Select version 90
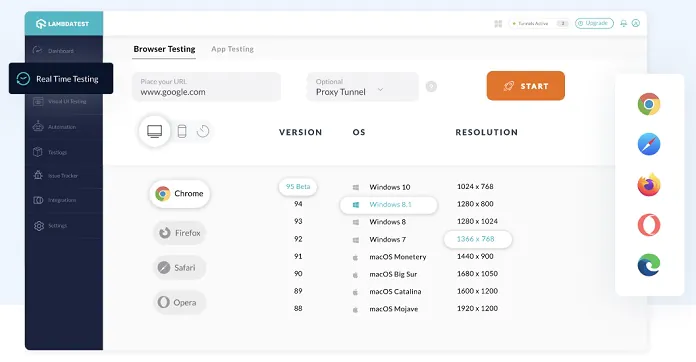Viewport: 696px width, 362px height. pyautogui.click(x=298, y=274)
